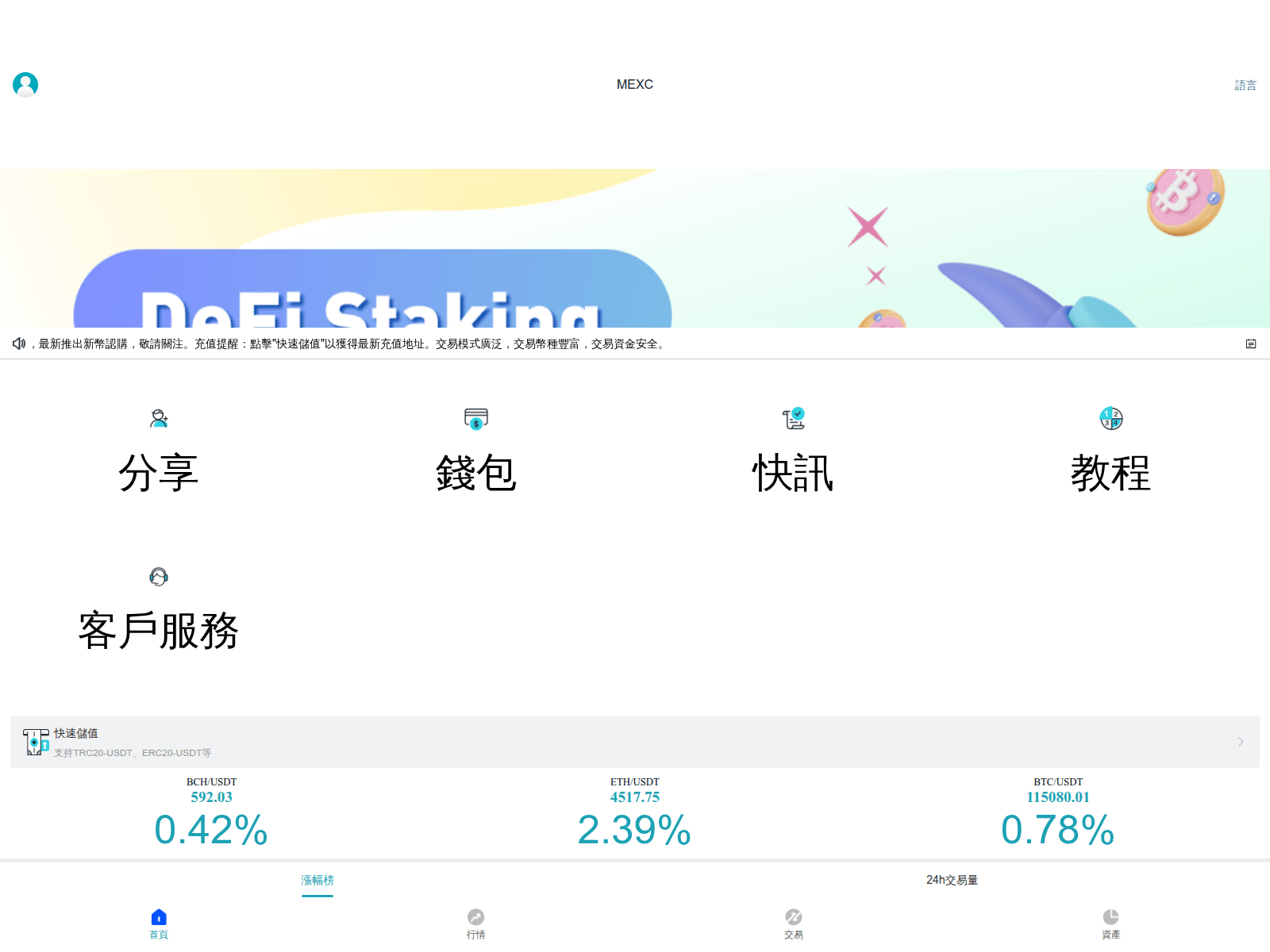Screen dimensions: 1270x952
Task: Open the DeFi Staking banner
Action: pos(635,246)
